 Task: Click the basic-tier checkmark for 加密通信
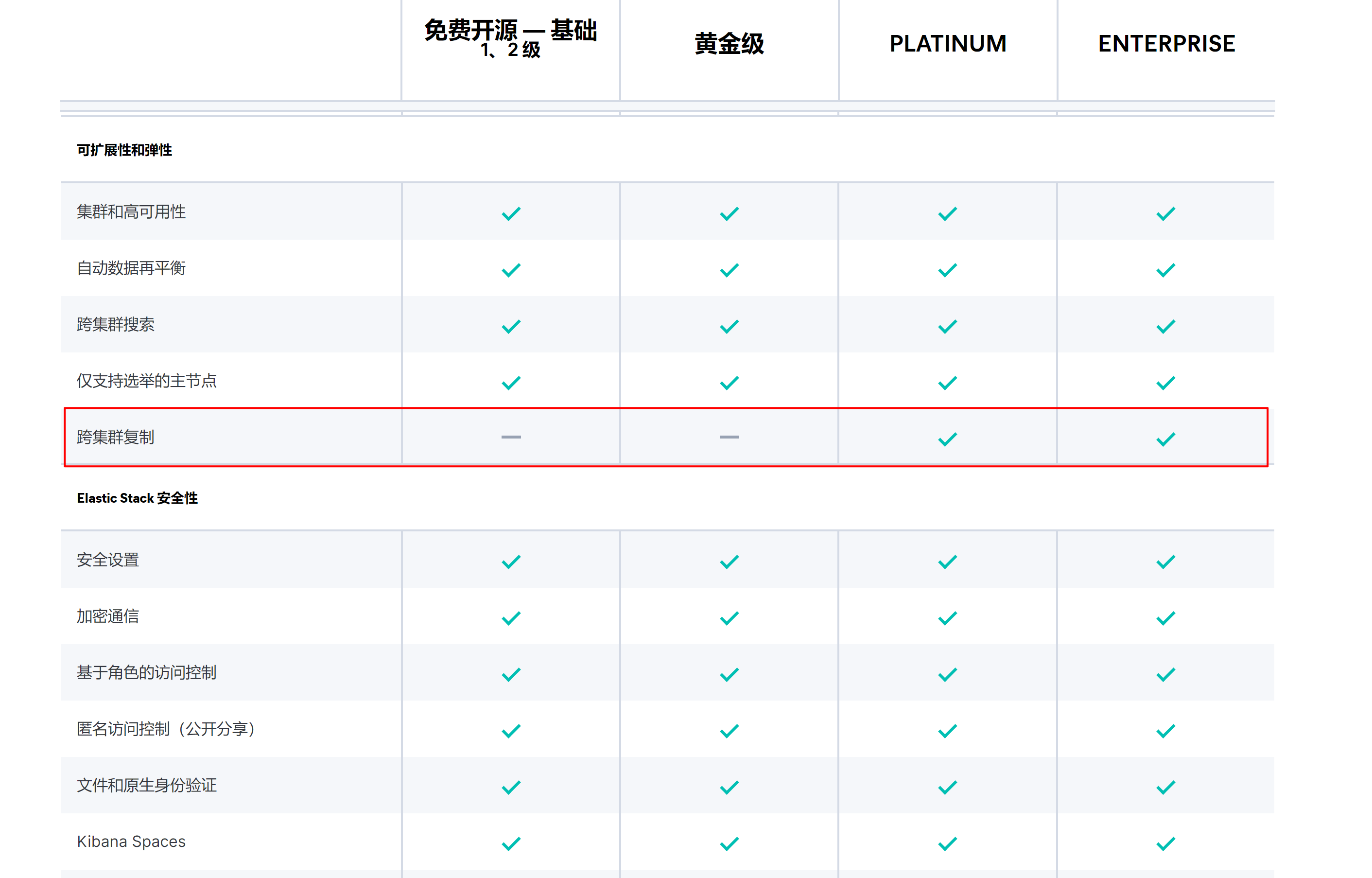point(511,618)
